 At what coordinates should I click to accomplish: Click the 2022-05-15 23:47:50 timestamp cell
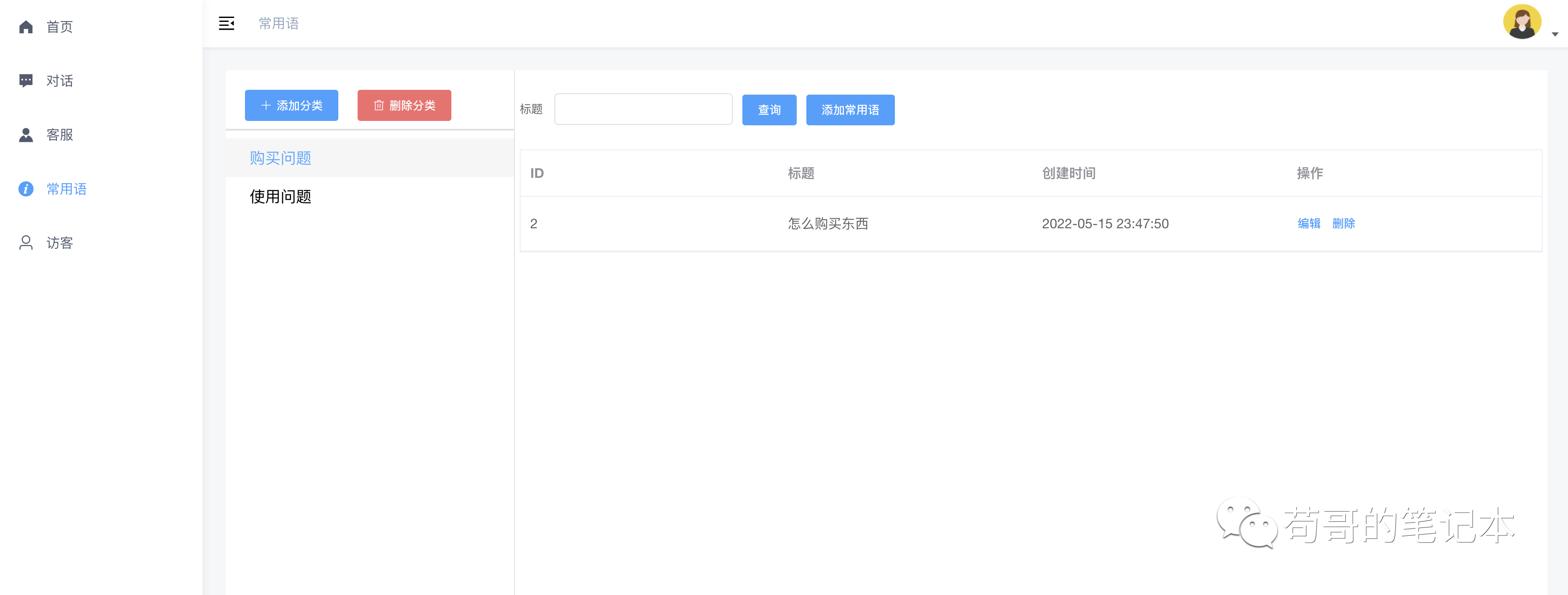click(x=1105, y=223)
